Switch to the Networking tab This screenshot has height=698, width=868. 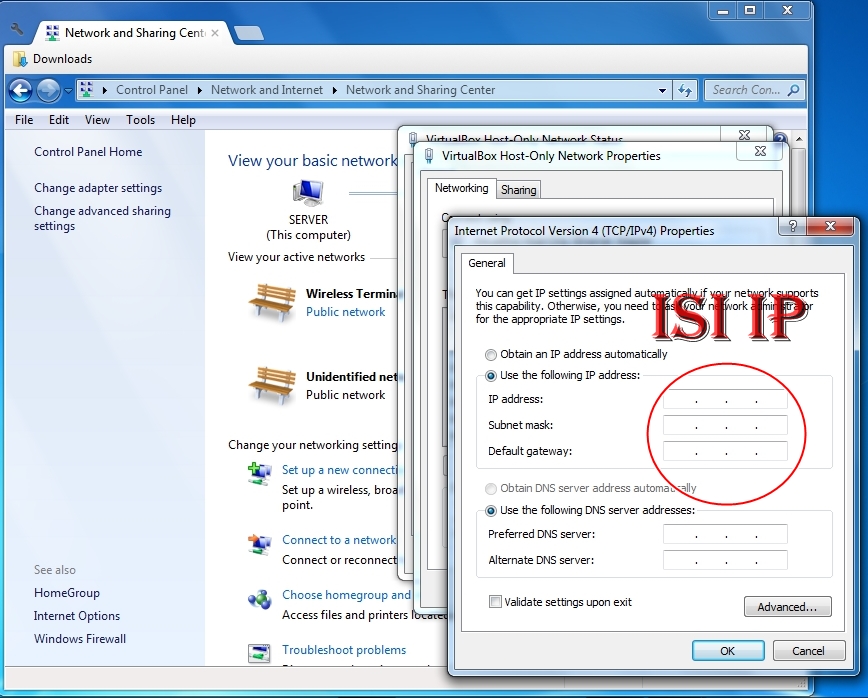(x=461, y=188)
